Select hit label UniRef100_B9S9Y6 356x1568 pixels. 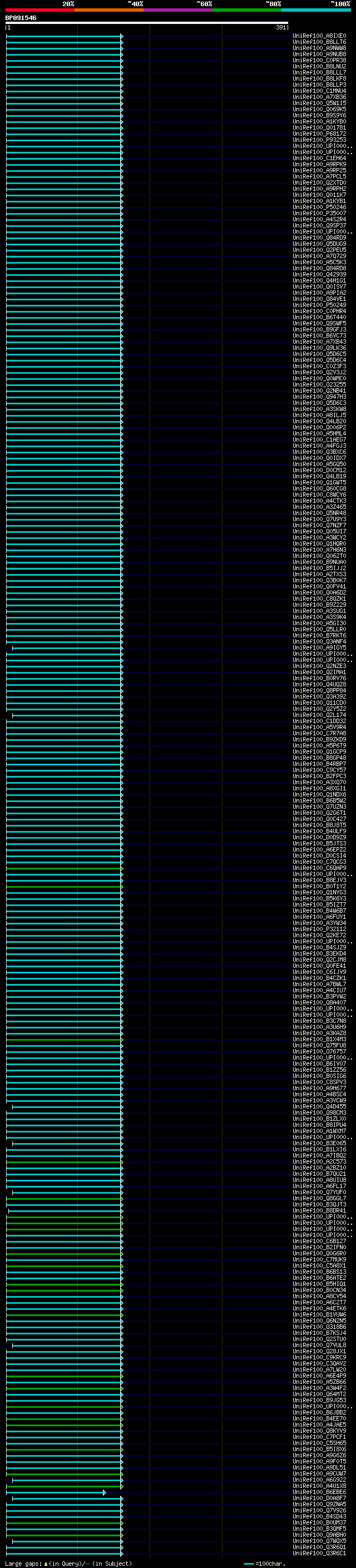(319, 115)
